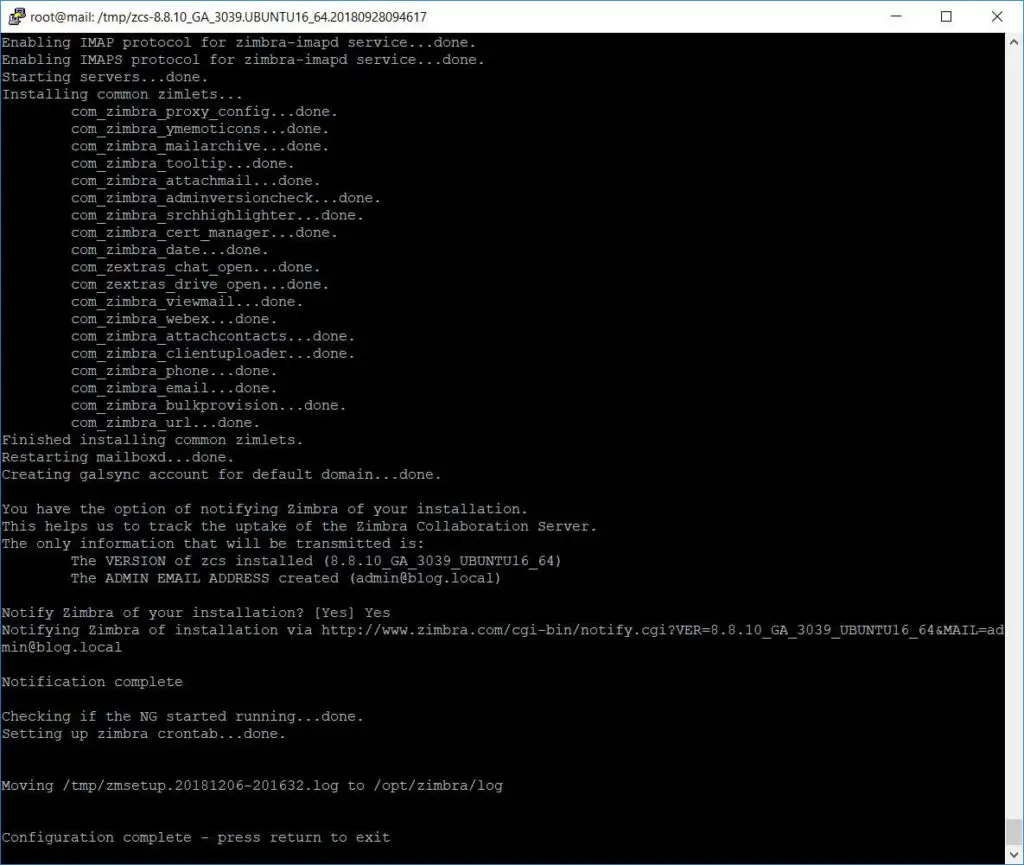This screenshot has width=1024, height=865.
Task: Click 'Finished installing common zimlets.' line
Action: click(x=152, y=441)
